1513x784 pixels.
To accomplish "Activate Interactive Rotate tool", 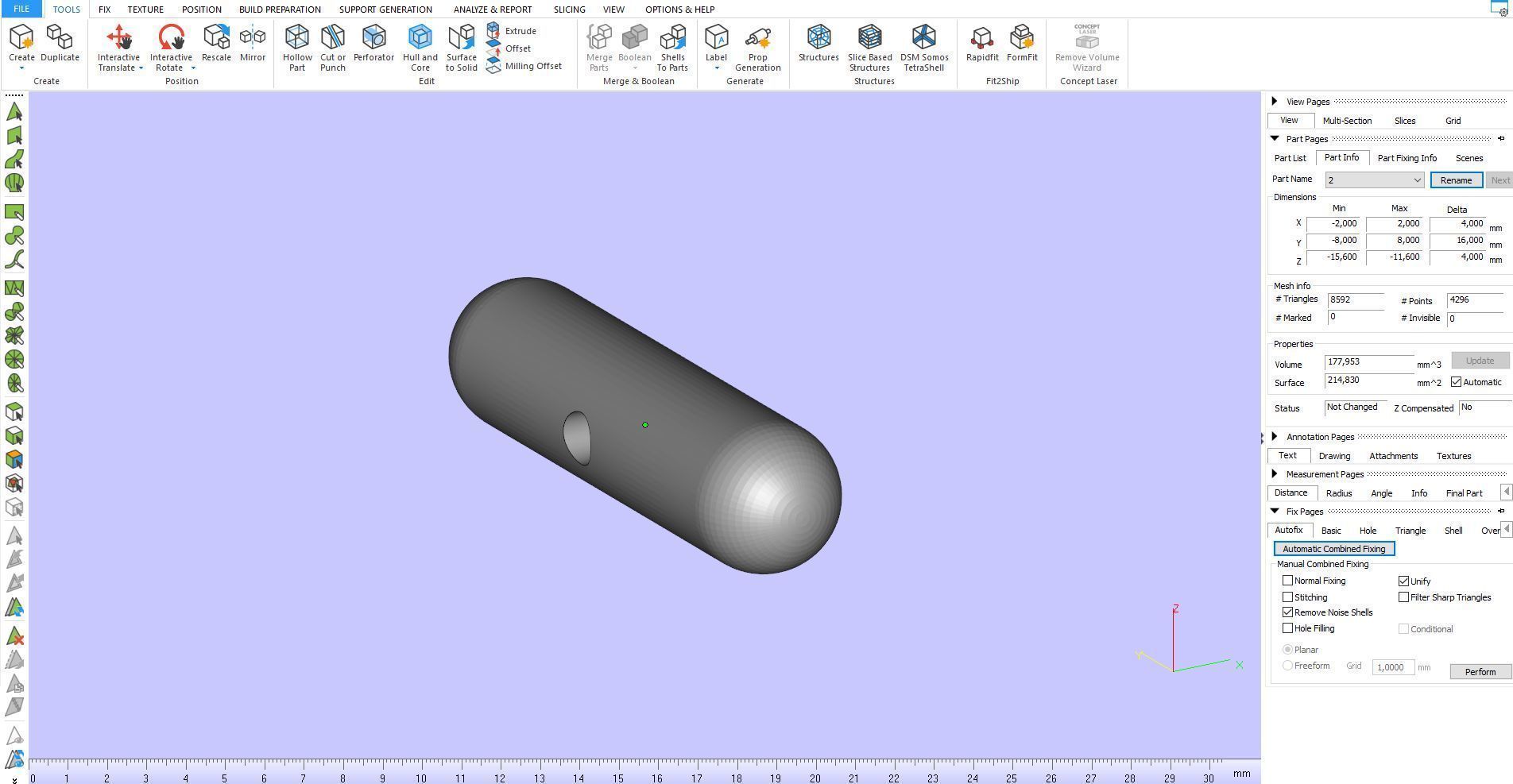I will coord(171,43).
